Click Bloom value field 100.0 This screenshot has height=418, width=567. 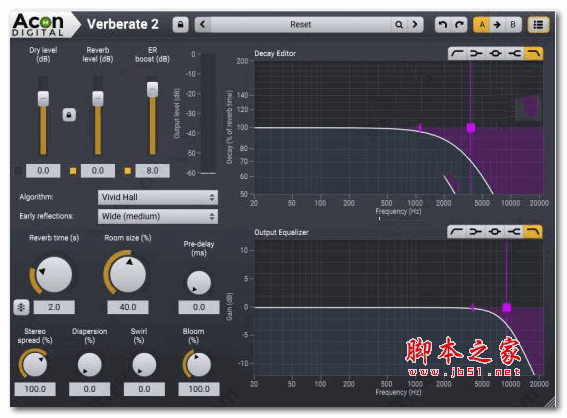199,389
